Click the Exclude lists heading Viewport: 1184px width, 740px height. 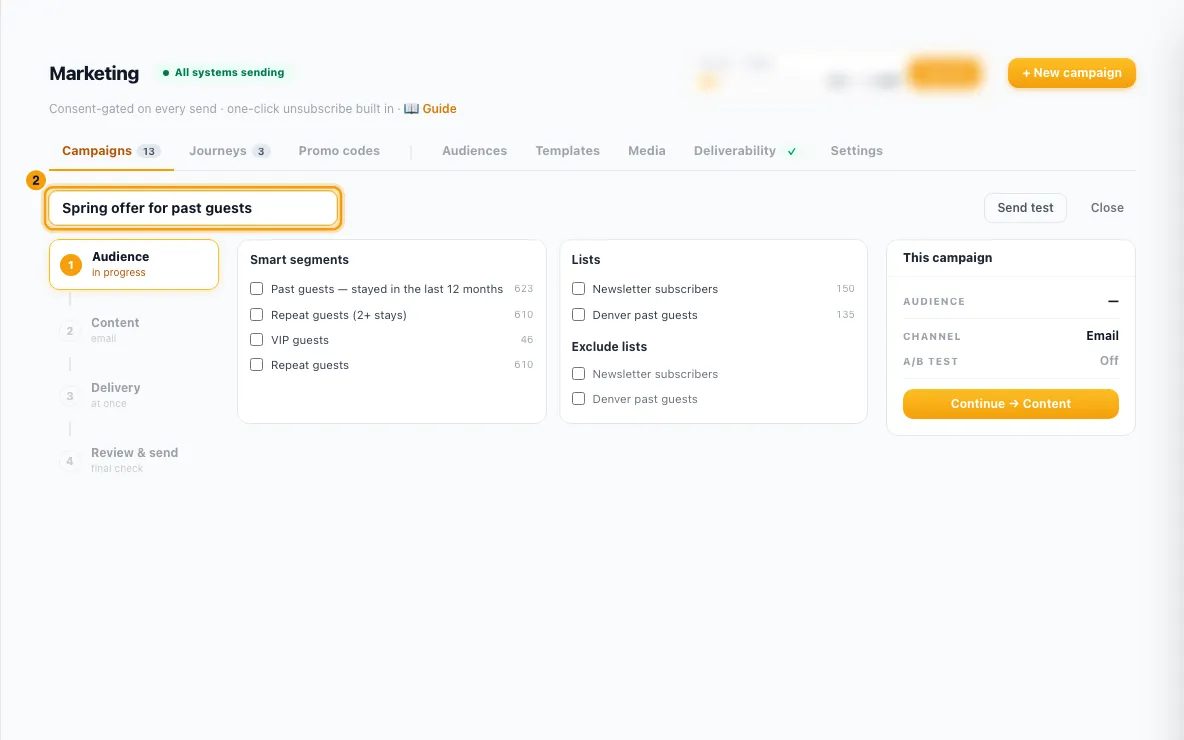[x=609, y=347]
